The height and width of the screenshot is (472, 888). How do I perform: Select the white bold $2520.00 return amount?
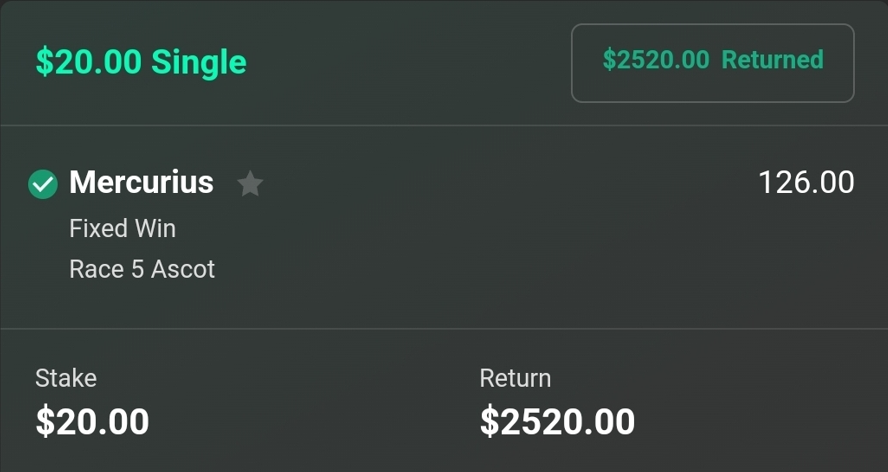click(x=557, y=421)
